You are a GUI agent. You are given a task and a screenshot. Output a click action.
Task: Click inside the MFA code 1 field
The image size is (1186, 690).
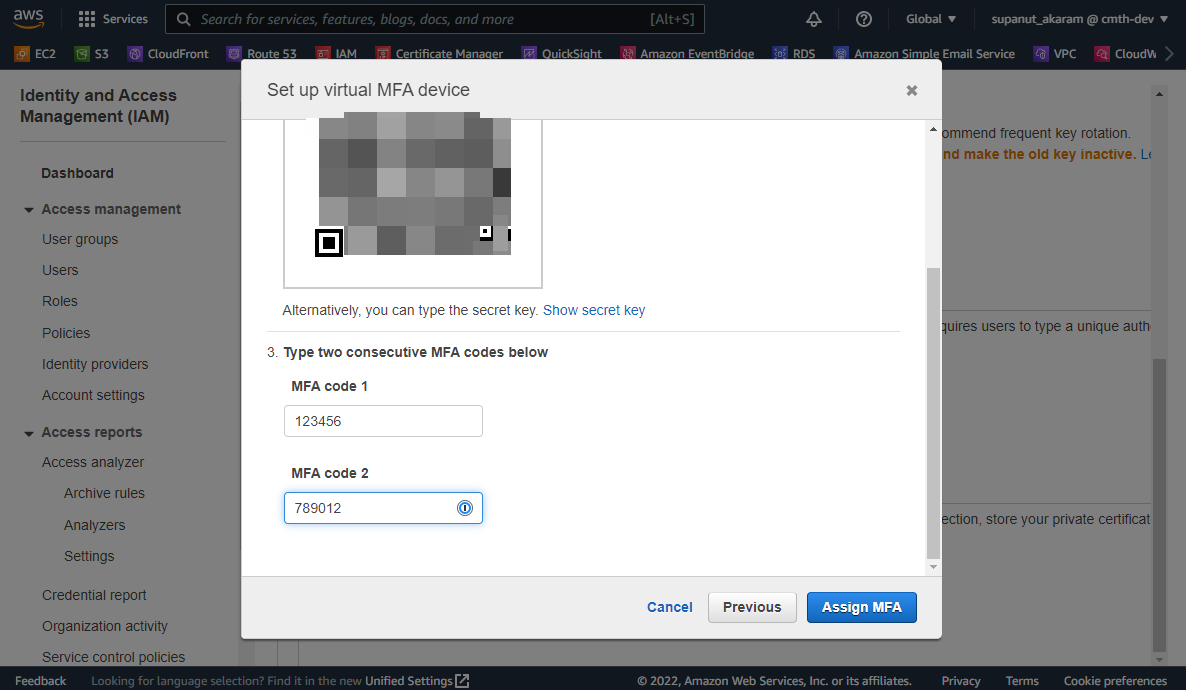pos(383,421)
